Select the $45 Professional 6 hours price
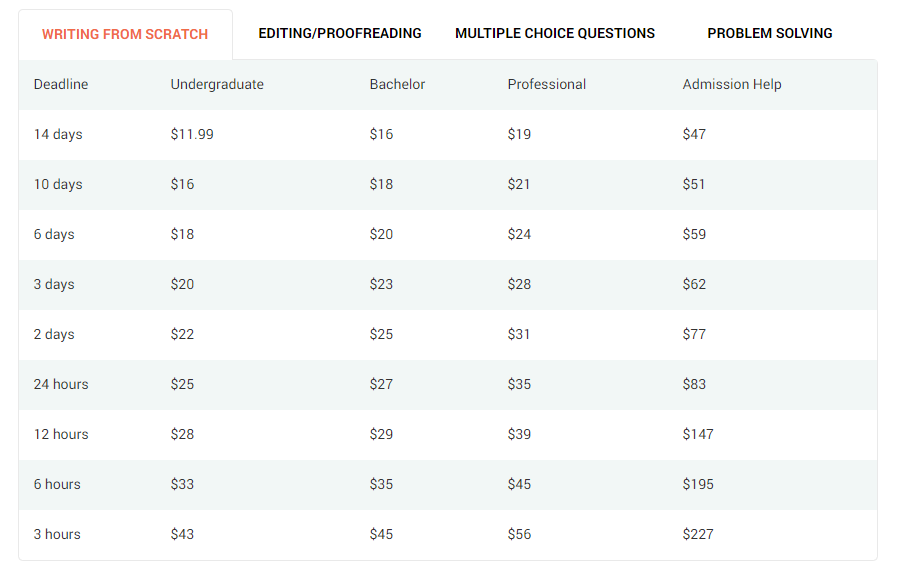This screenshot has height=571, width=902. tap(519, 485)
